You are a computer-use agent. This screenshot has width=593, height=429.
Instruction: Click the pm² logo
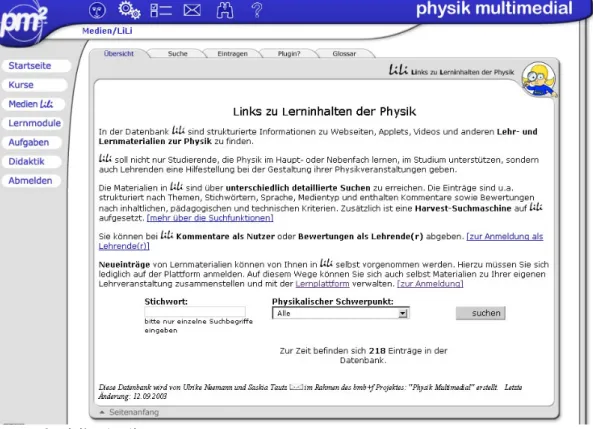(x=23, y=23)
